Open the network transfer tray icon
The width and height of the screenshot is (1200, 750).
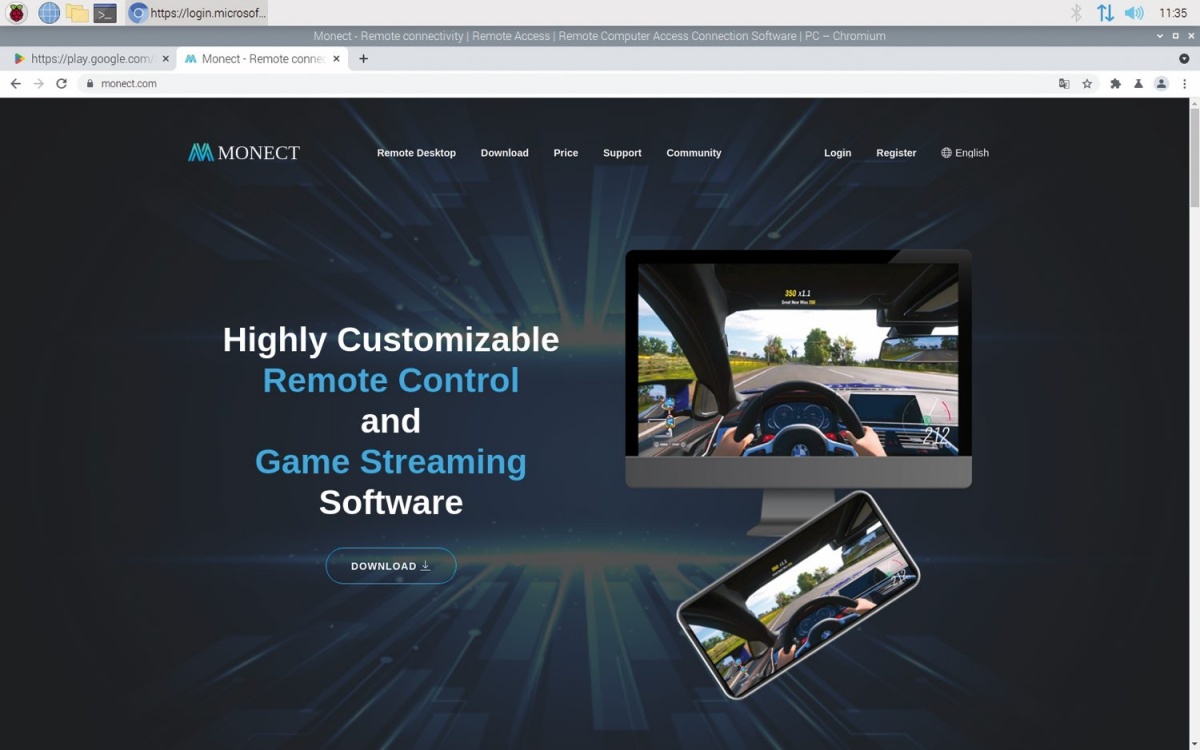click(1105, 13)
